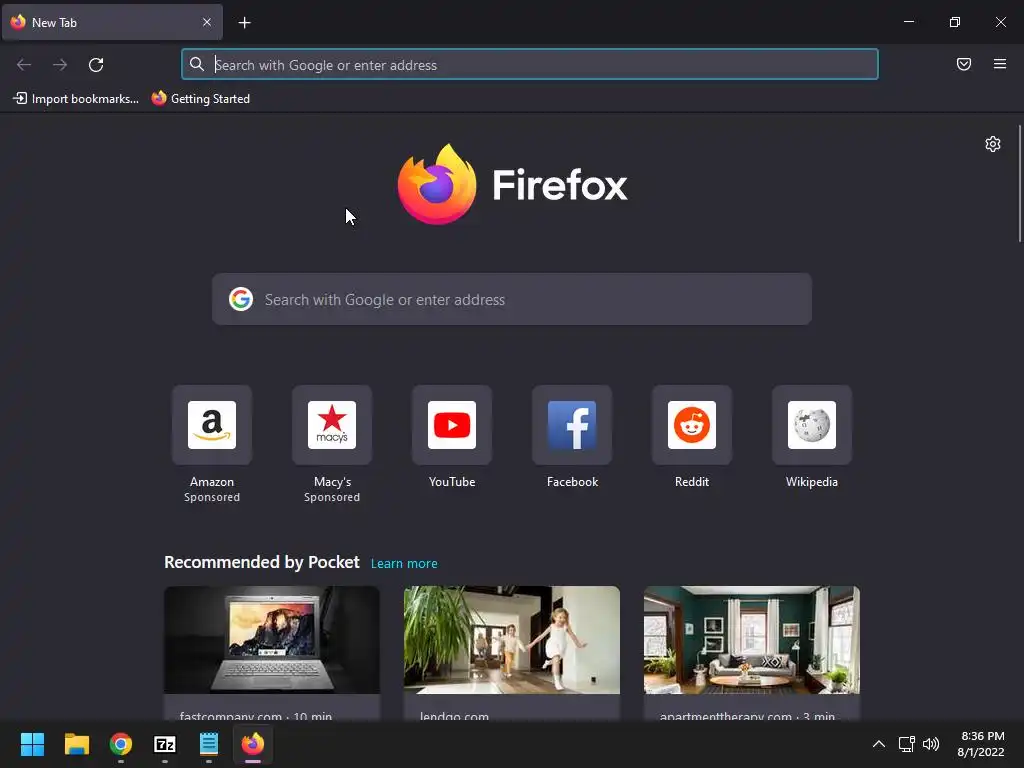Go forward one page
The width and height of the screenshot is (1024, 768).
click(x=60, y=65)
